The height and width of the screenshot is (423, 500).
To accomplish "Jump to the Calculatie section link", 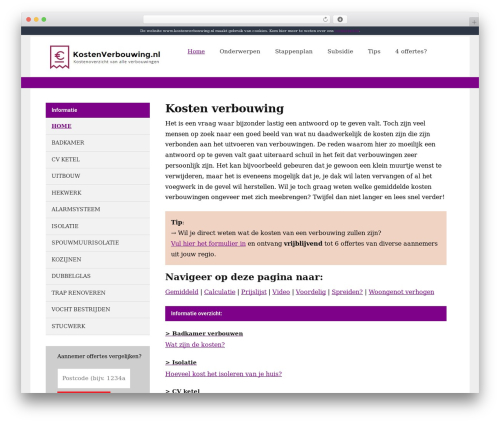I will pos(220,292).
